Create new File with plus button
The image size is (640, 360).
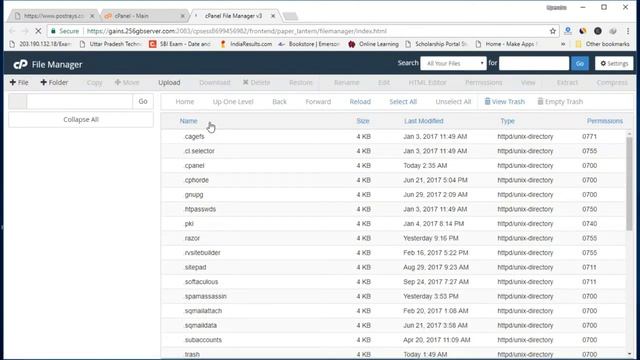tap(19, 82)
